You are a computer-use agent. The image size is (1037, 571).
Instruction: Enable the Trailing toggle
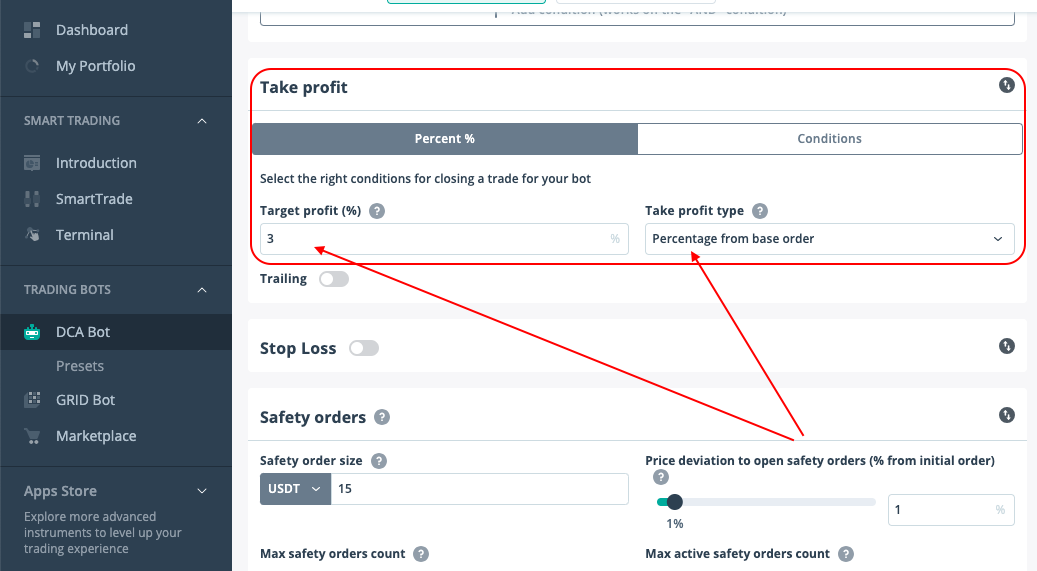(334, 279)
